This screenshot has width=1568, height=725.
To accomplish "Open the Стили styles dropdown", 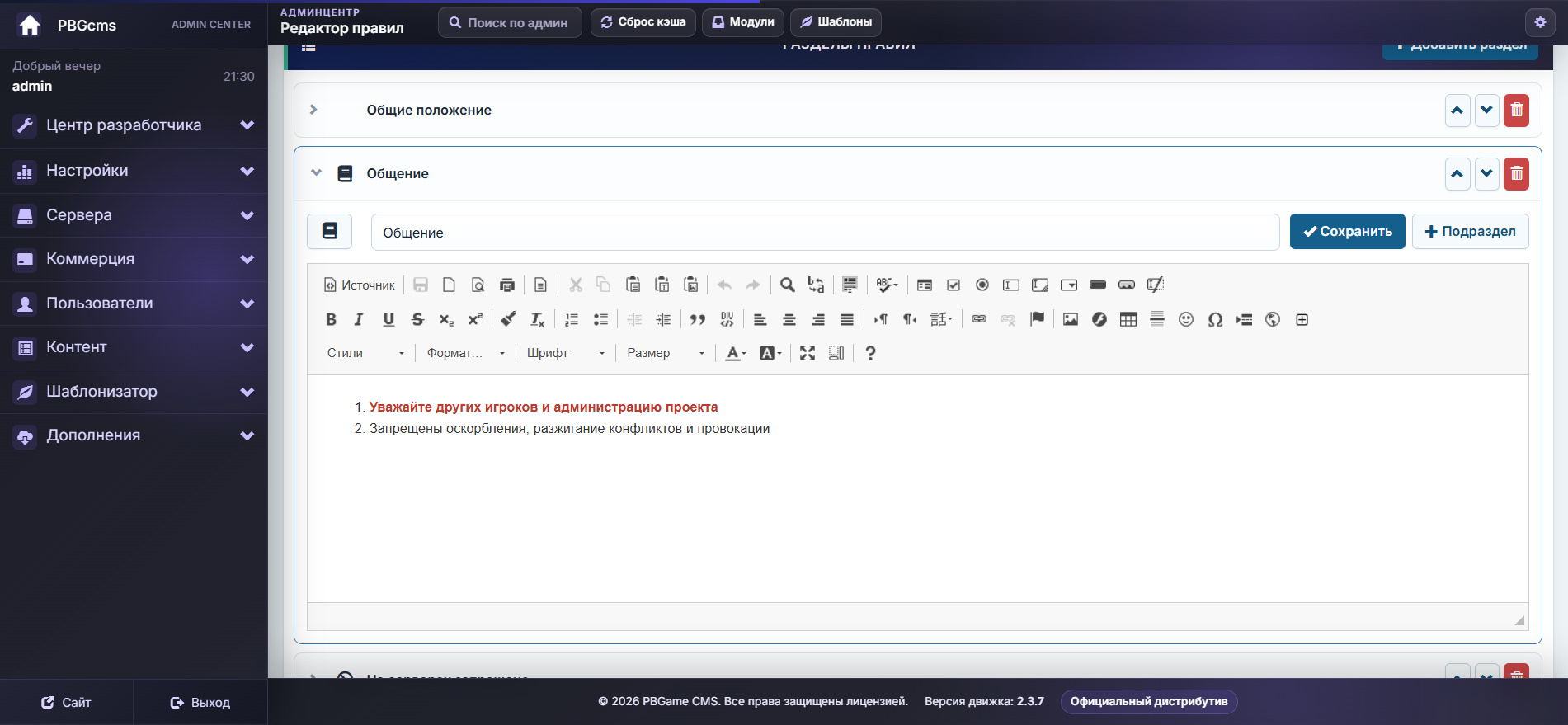I will [365, 353].
